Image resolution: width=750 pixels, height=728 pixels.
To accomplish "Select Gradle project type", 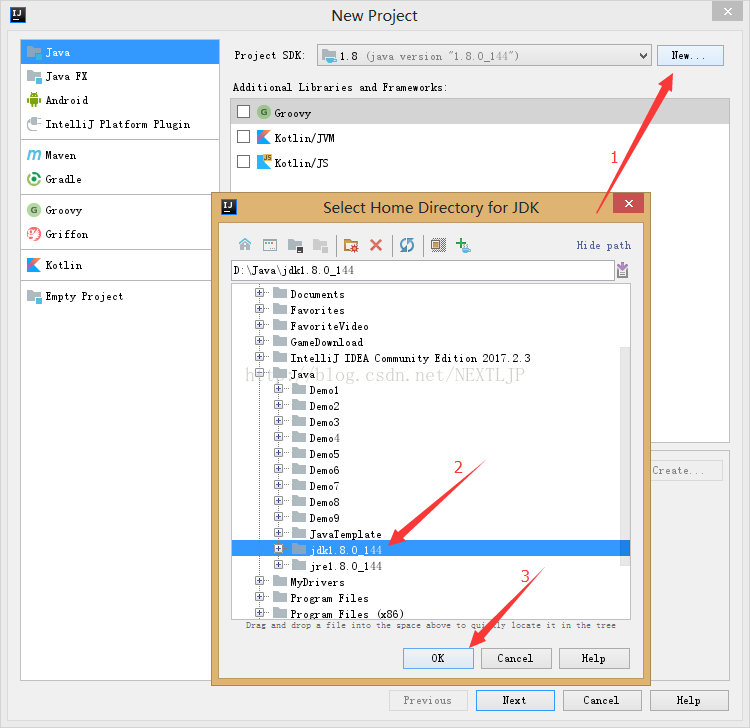I will point(120,179).
